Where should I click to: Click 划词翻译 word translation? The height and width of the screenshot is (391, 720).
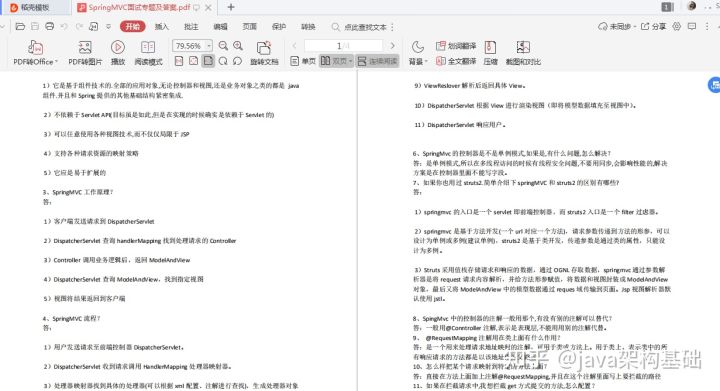[x=456, y=46]
